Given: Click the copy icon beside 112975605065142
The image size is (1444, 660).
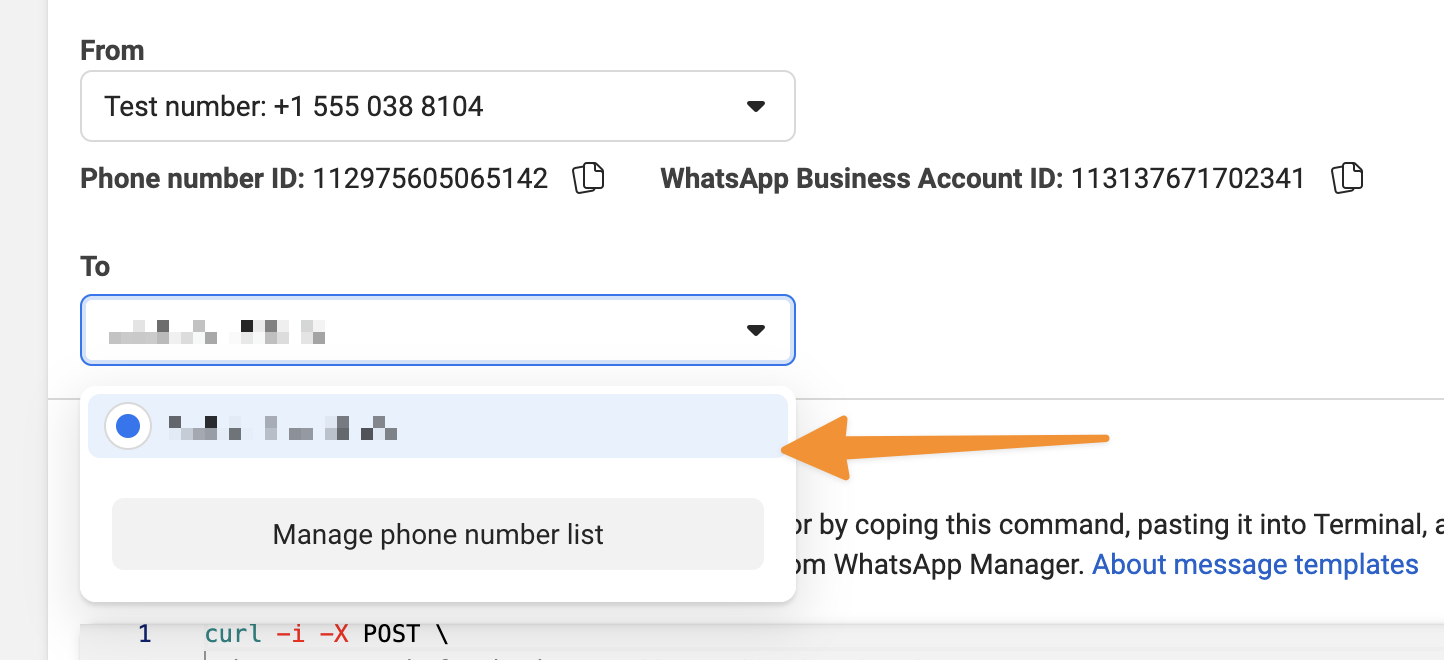Looking at the screenshot, I should point(589,177).
